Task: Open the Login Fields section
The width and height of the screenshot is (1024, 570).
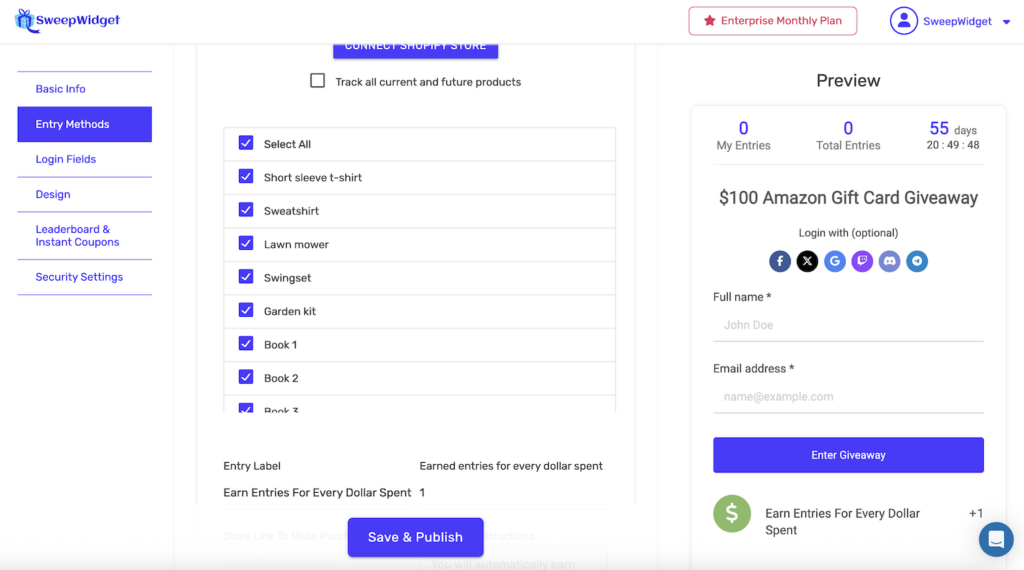Action: [x=66, y=159]
